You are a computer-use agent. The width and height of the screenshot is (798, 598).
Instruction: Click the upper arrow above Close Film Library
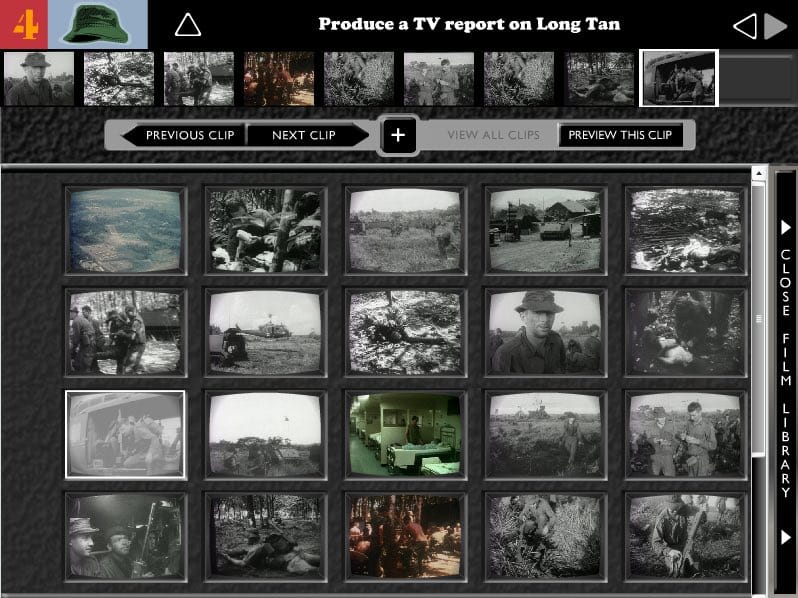[786, 227]
